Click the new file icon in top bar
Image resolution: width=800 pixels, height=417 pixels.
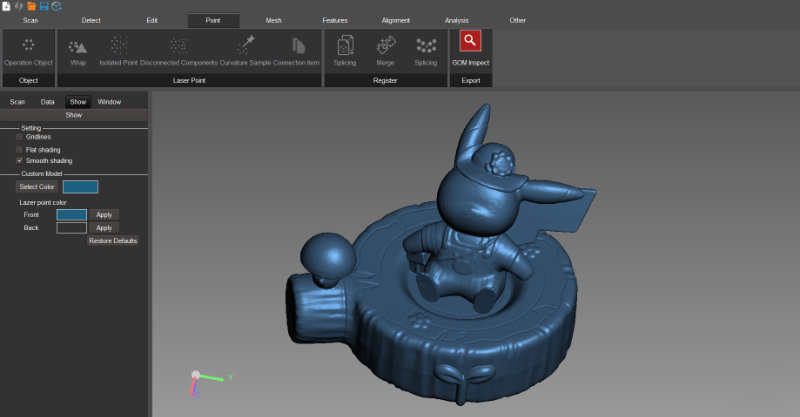pyautogui.click(x=6, y=6)
